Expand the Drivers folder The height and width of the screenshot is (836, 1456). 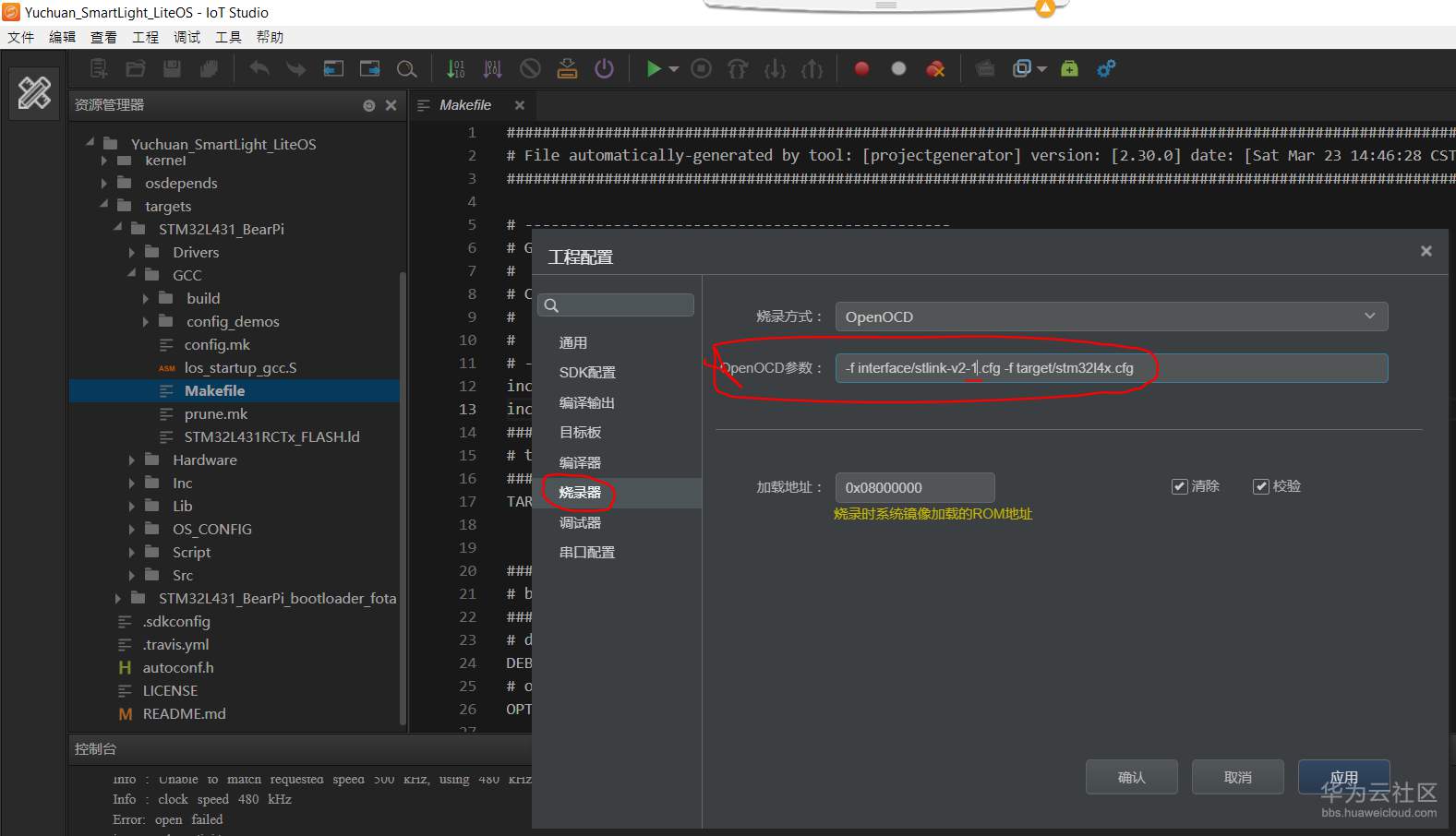(x=131, y=253)
